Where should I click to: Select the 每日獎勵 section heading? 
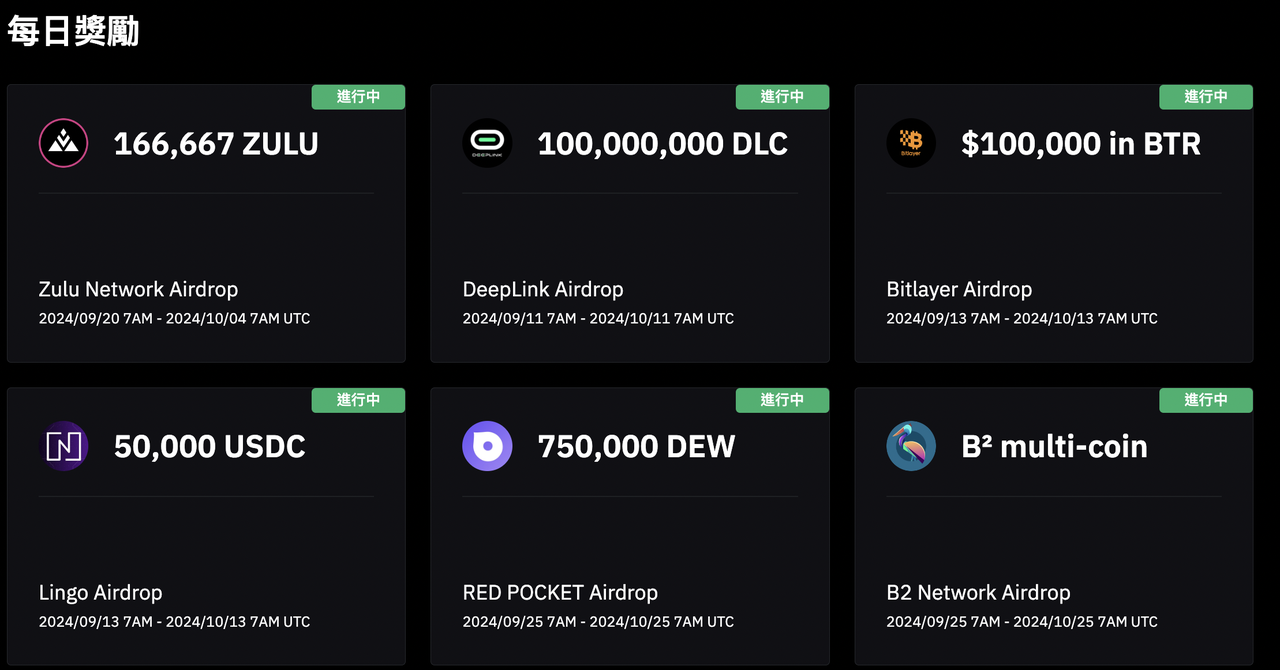pos(73,31)
